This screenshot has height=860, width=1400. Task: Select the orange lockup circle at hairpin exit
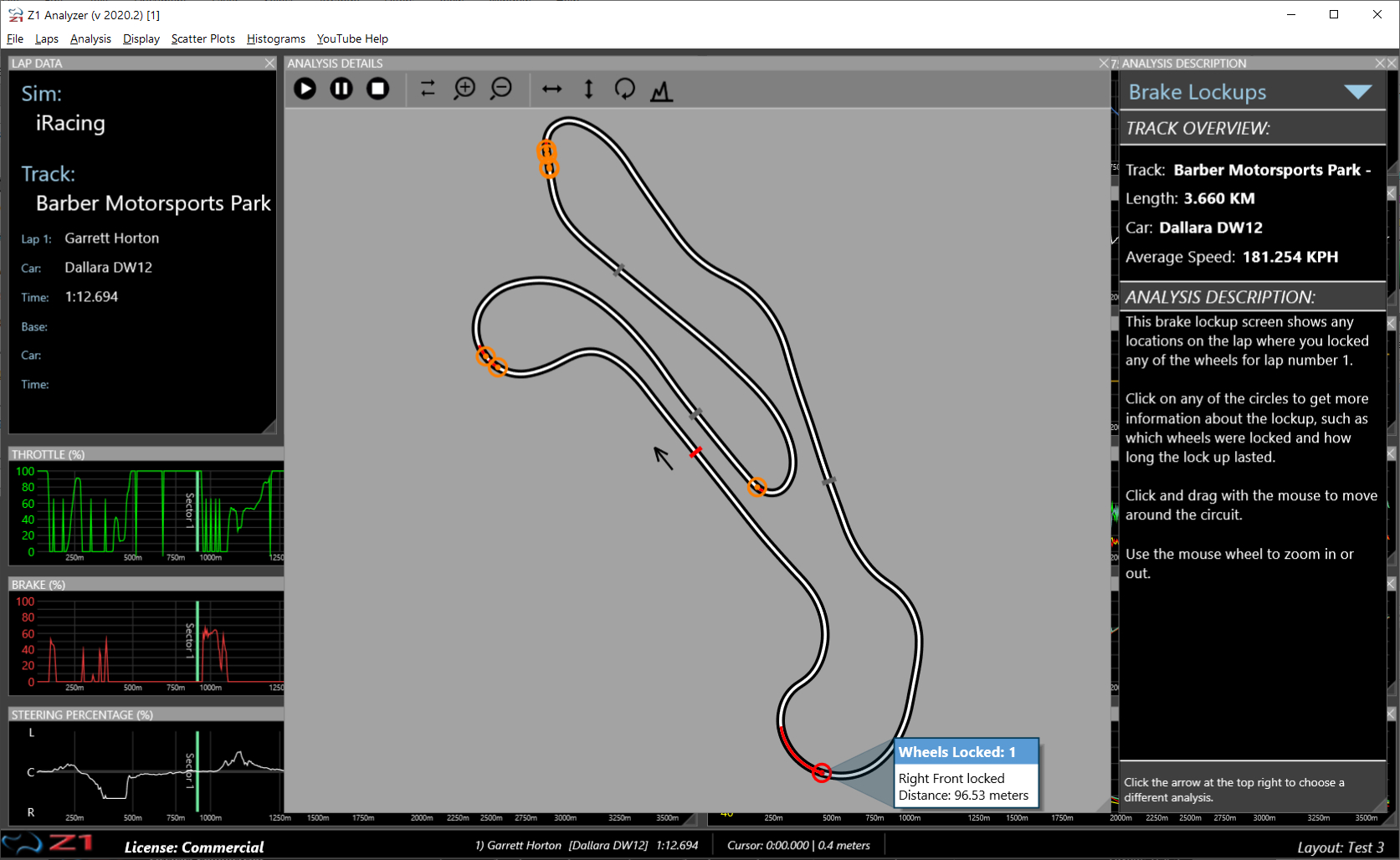[757, 487]
